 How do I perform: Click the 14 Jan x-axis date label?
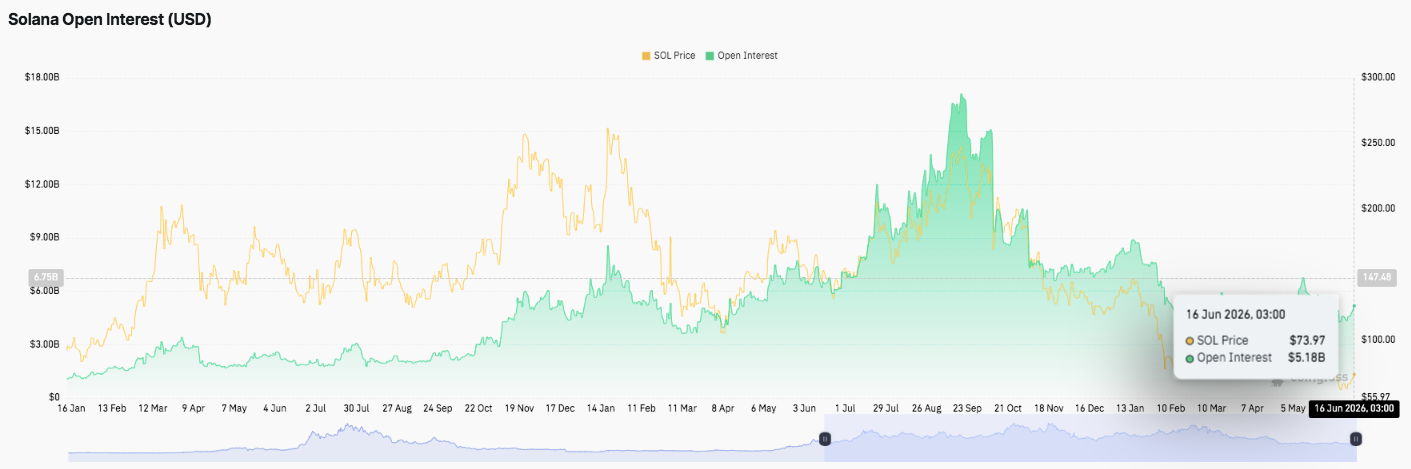point(601,409)
